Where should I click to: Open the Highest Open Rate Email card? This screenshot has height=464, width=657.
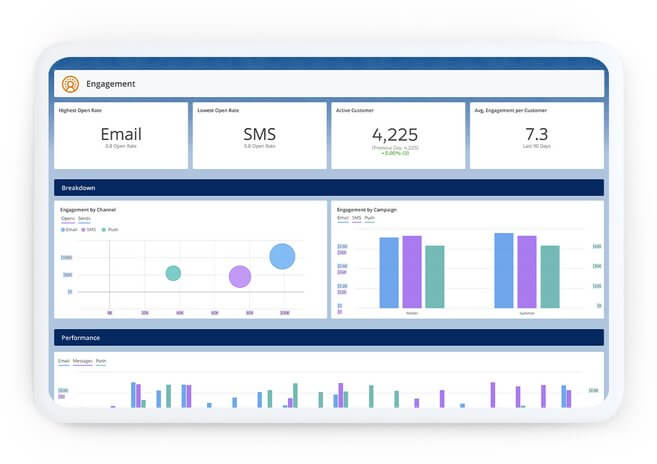tap(121, 134)
